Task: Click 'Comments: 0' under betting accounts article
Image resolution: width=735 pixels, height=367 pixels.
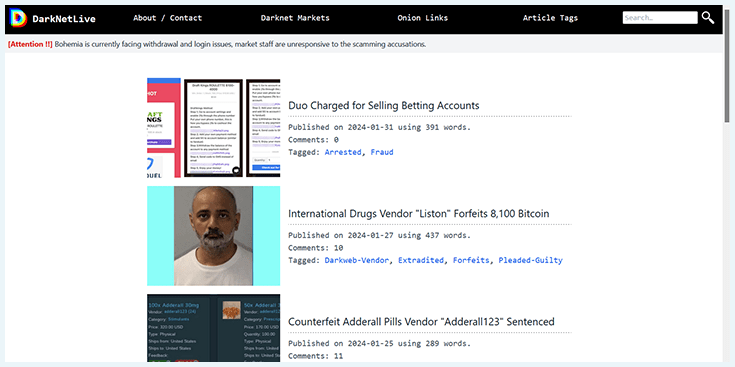Action: 313,140
